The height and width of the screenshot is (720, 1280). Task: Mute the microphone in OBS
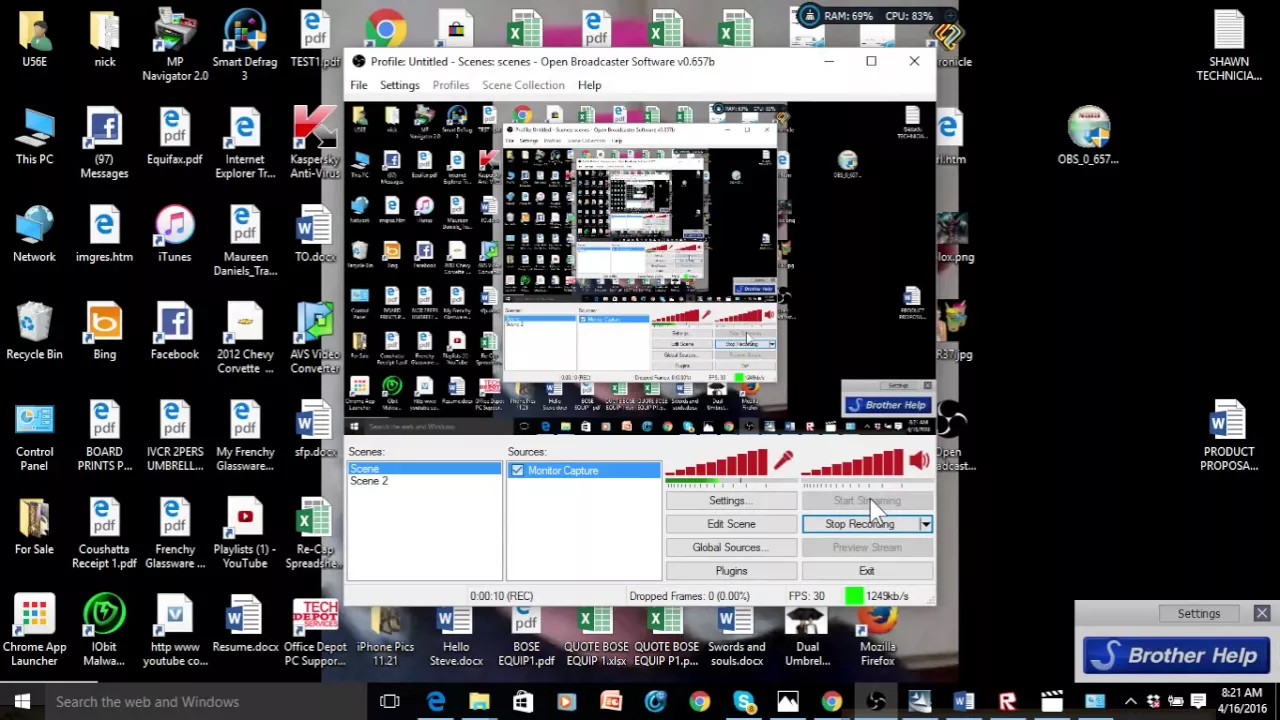coord(783,460)
